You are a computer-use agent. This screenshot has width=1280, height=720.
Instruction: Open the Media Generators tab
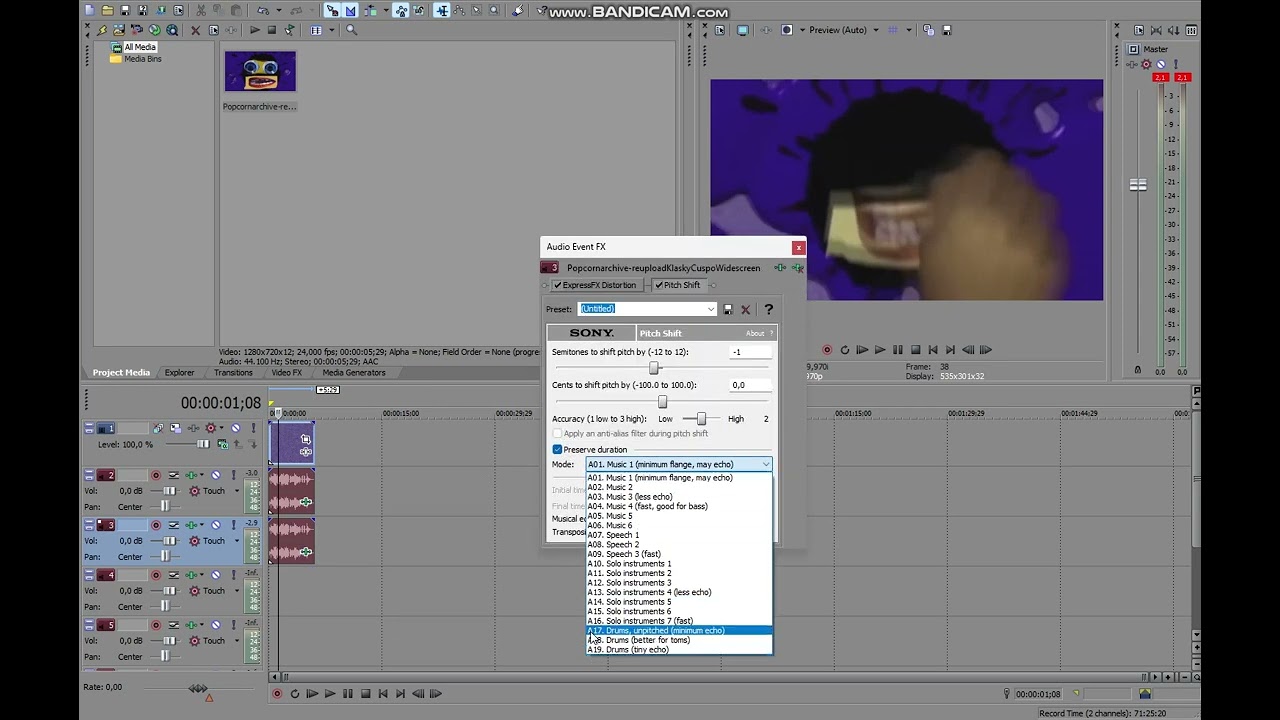(x=354, y=373)
